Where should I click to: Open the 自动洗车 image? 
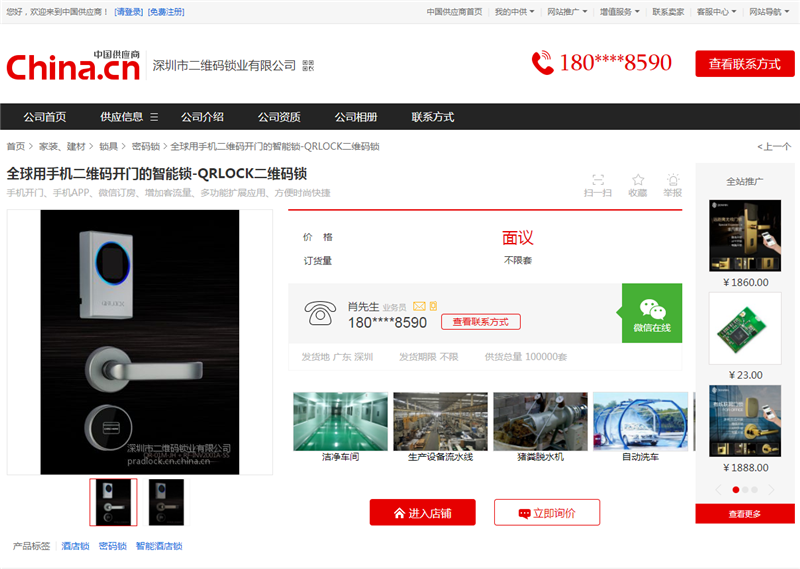(x=640, y=422)
